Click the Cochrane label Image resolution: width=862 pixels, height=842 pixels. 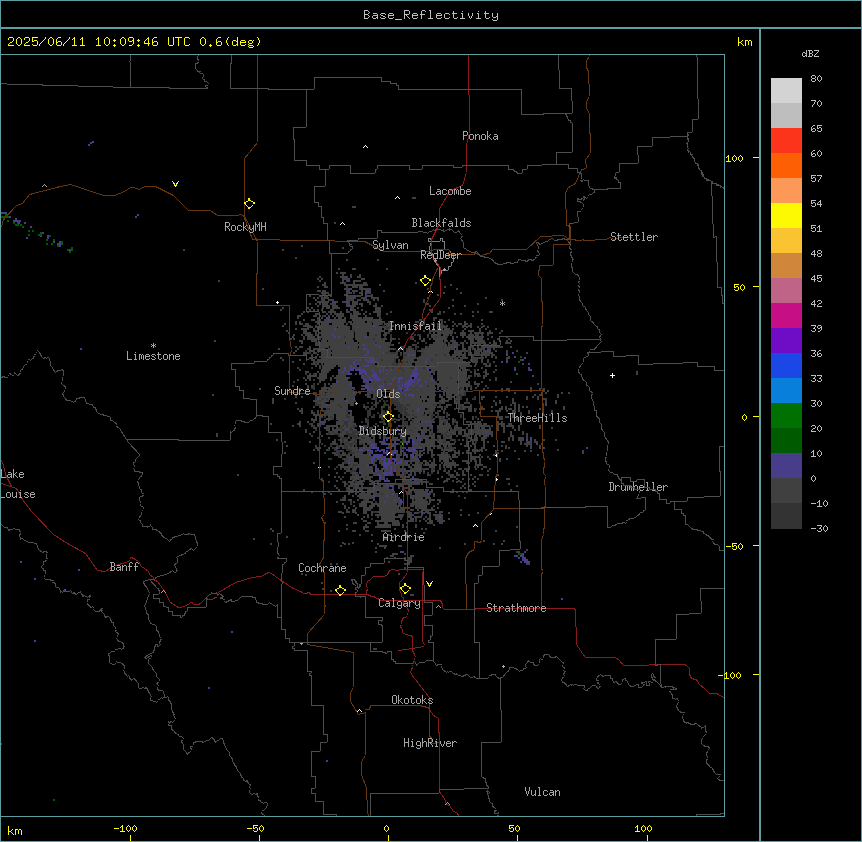[322, 568]
